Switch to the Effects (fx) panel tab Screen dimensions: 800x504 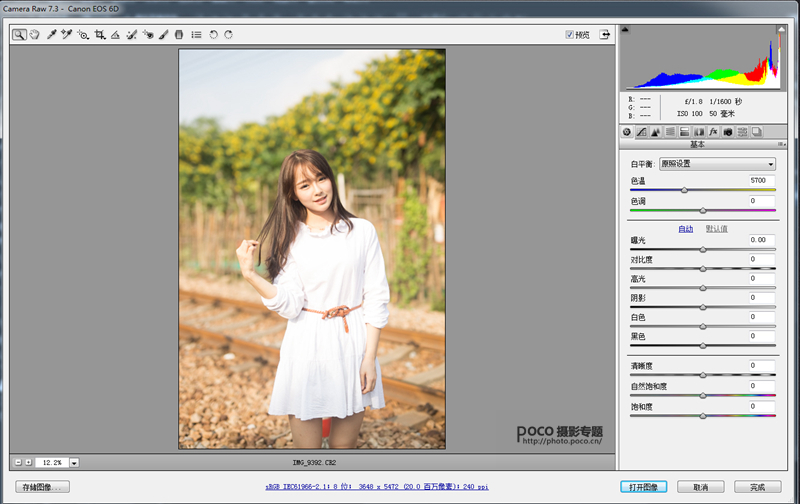713,132
